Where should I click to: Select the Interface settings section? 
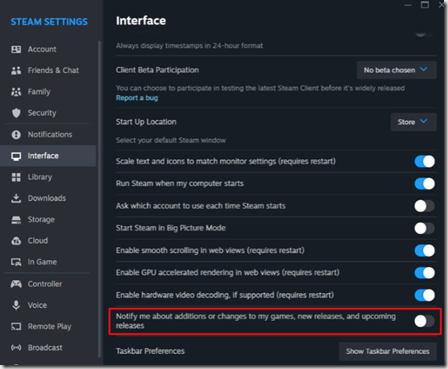coord(48,156)
